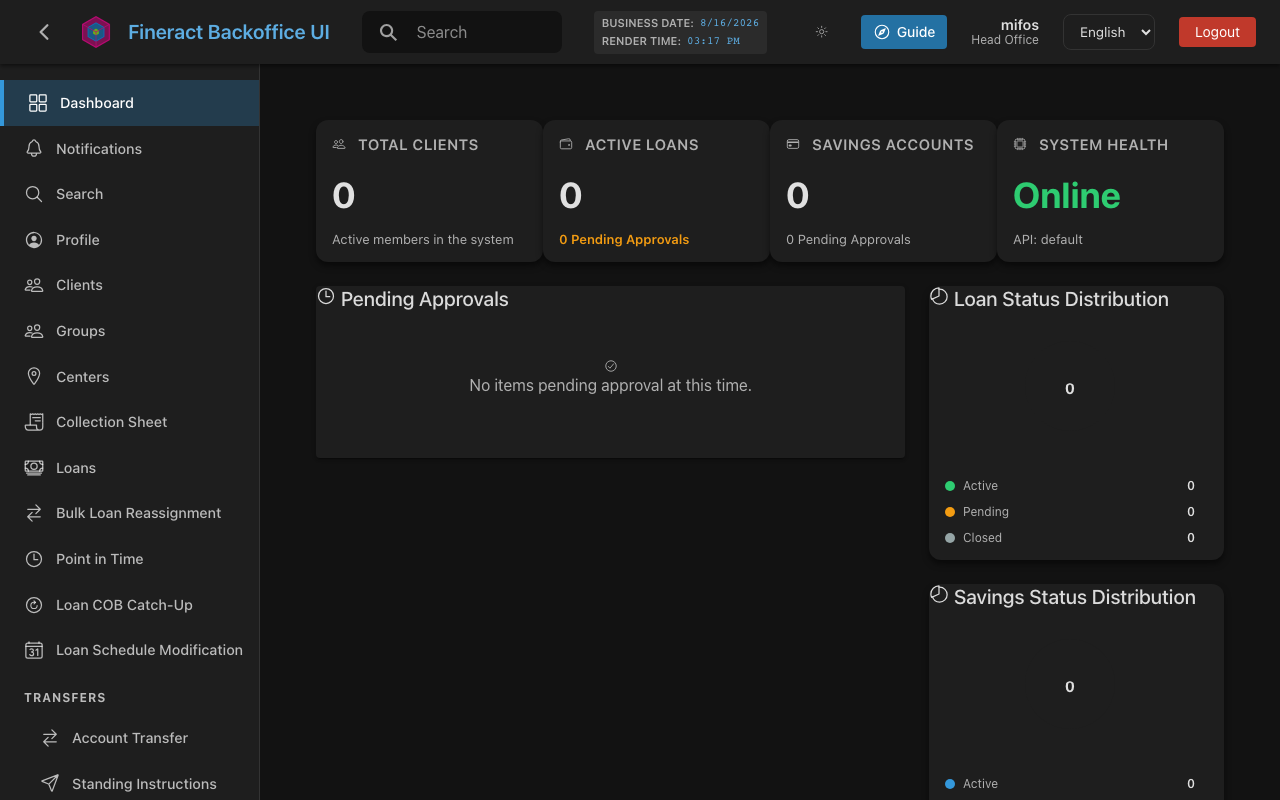Click 0 Pending Approvals under Active Loans

pos(624,239)
